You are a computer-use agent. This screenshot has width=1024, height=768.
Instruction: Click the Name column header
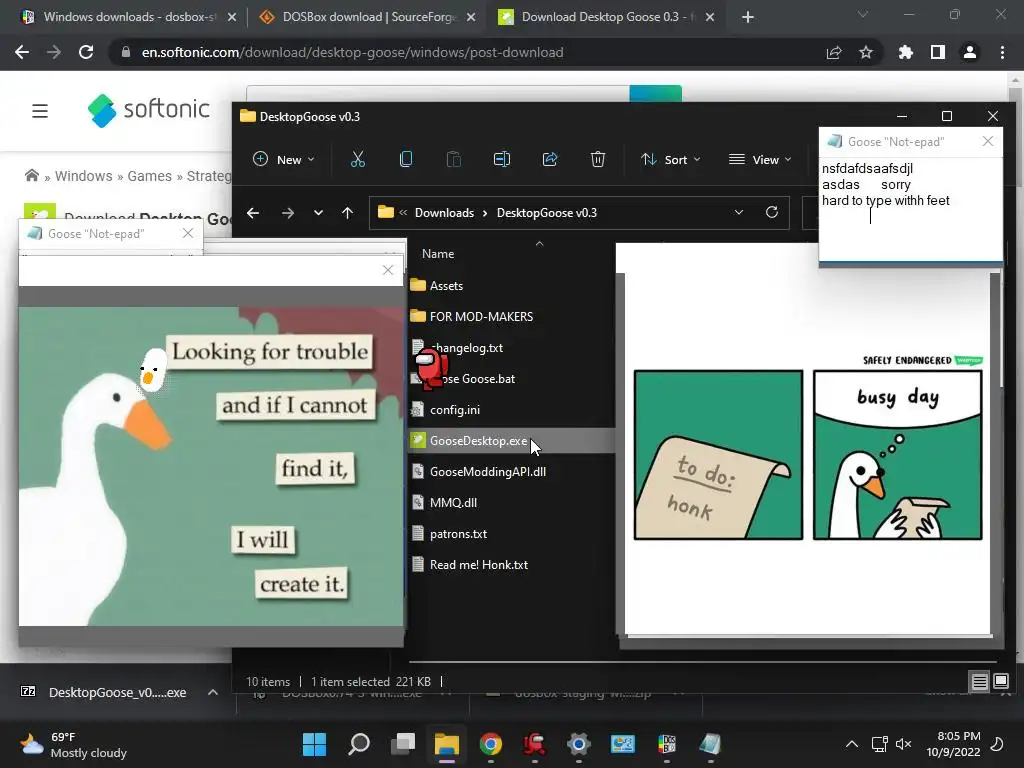pyautogui.click(x=438, y=253)
